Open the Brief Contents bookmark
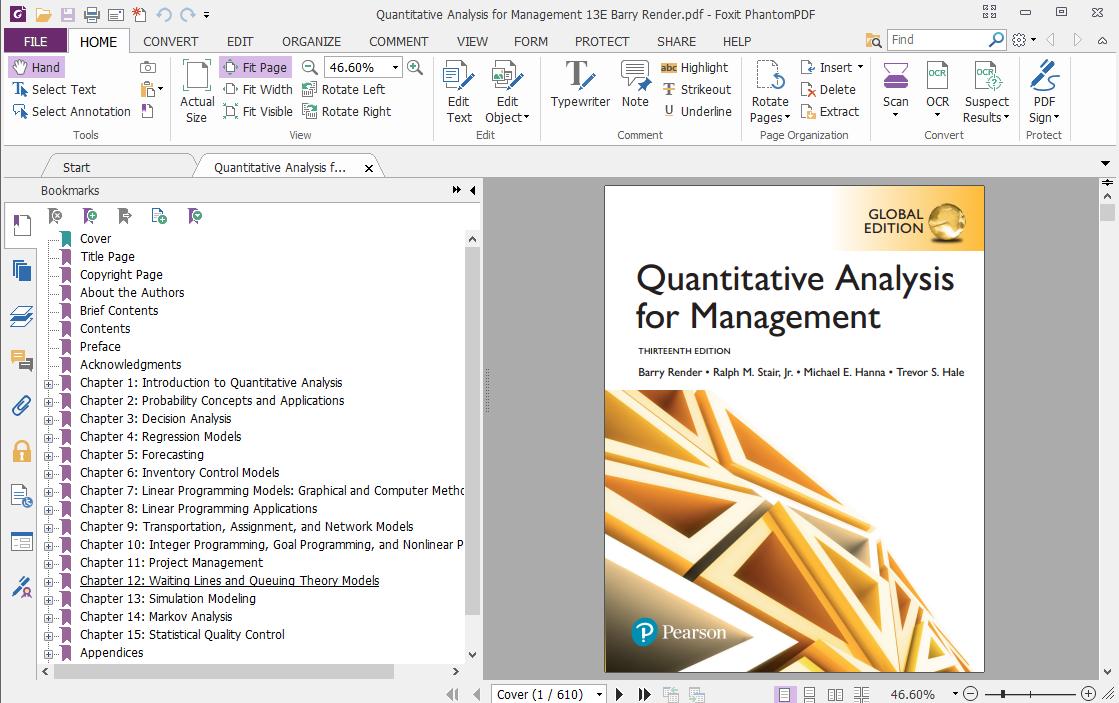The image size is (1119, 703). point(119,311)
